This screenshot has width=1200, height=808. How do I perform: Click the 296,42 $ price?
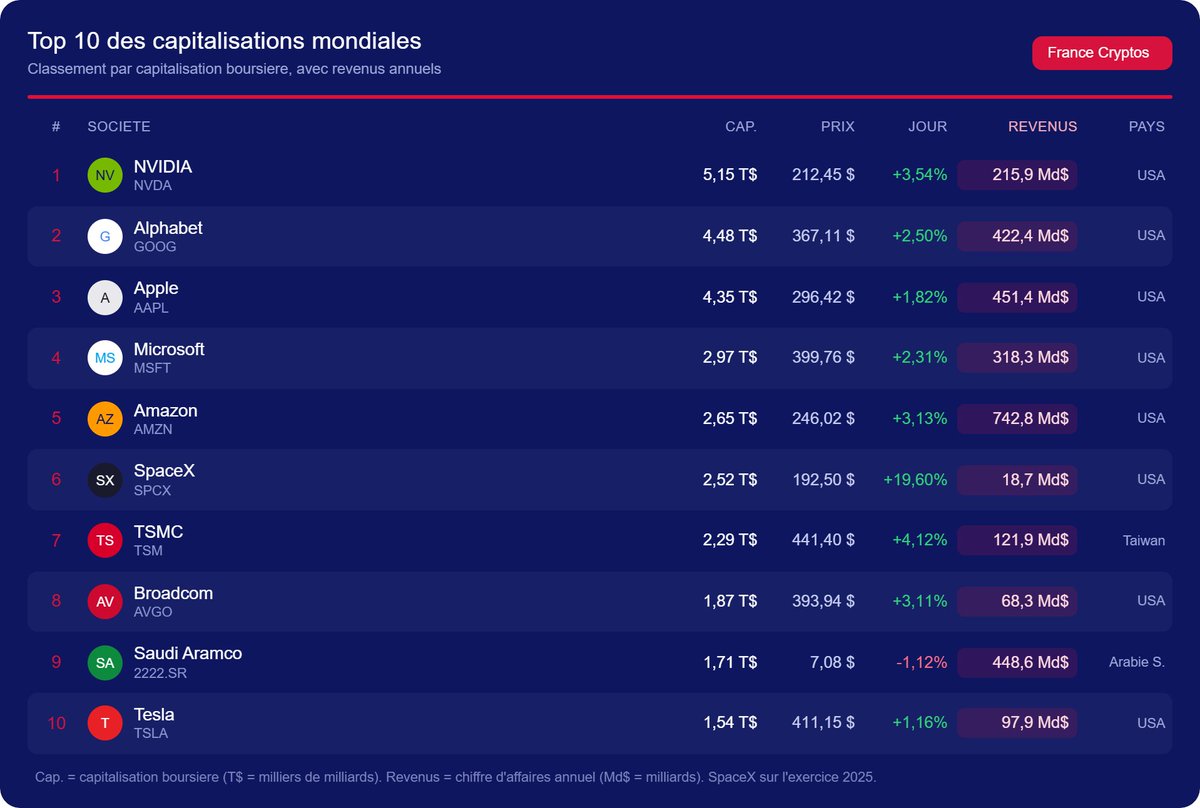823,297
